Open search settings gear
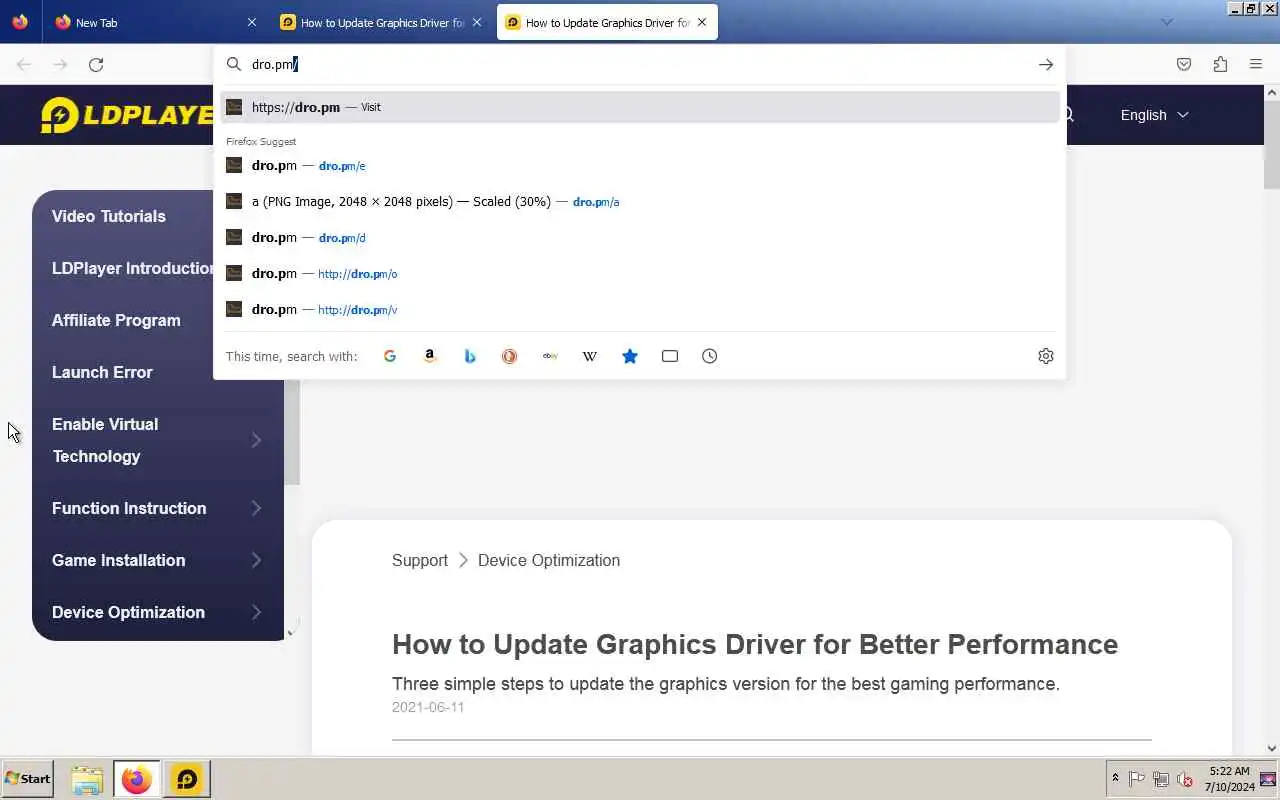The height and width of the screenshot is (800, 1280). (x=1046, y=356)
